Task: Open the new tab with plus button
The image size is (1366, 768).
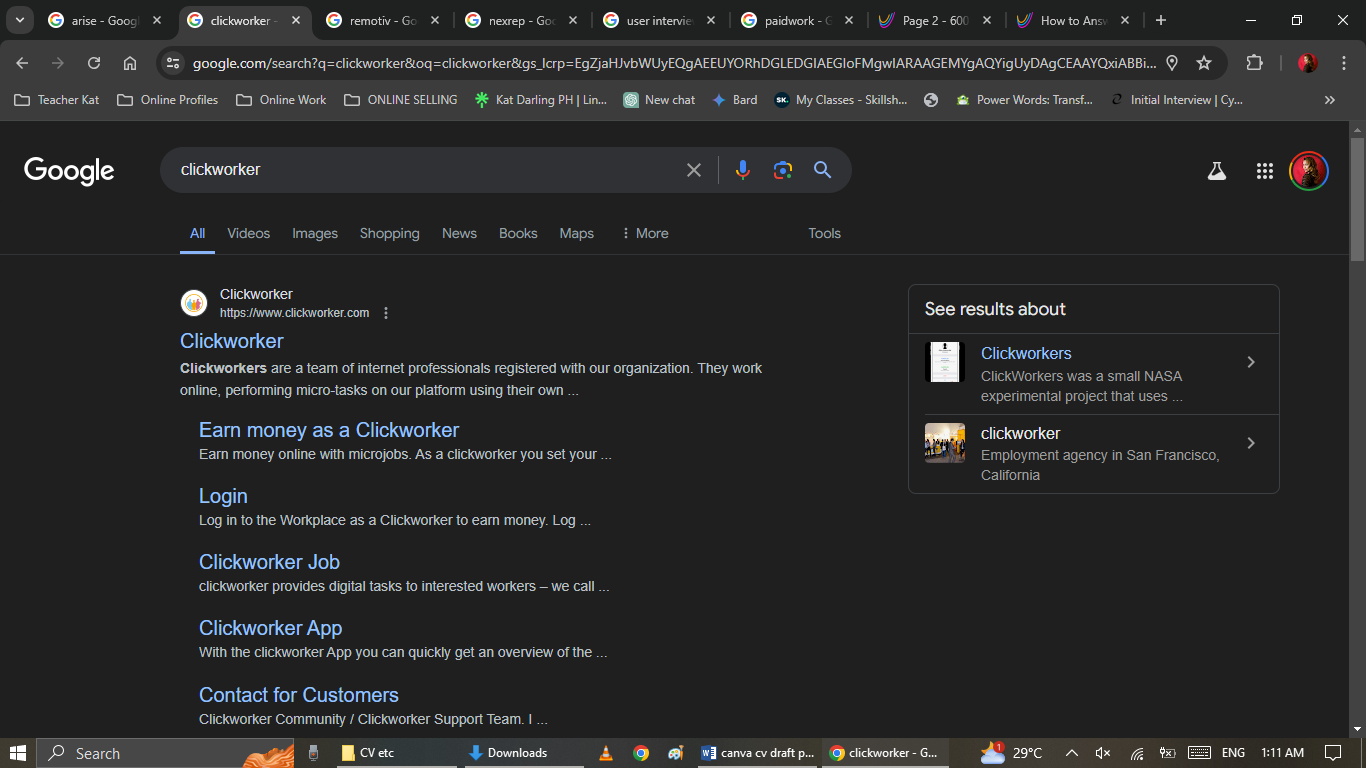Action: point(1160,20)
